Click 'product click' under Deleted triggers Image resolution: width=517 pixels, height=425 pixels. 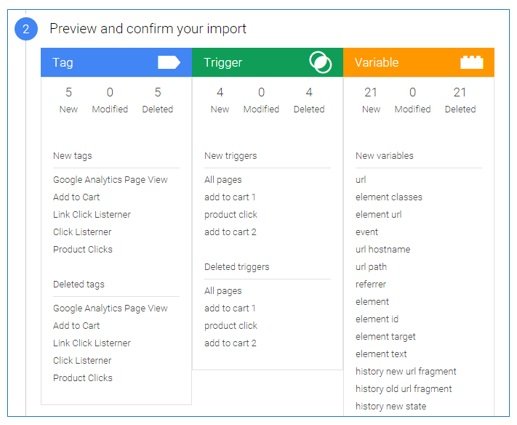click(x=231, y=326)
